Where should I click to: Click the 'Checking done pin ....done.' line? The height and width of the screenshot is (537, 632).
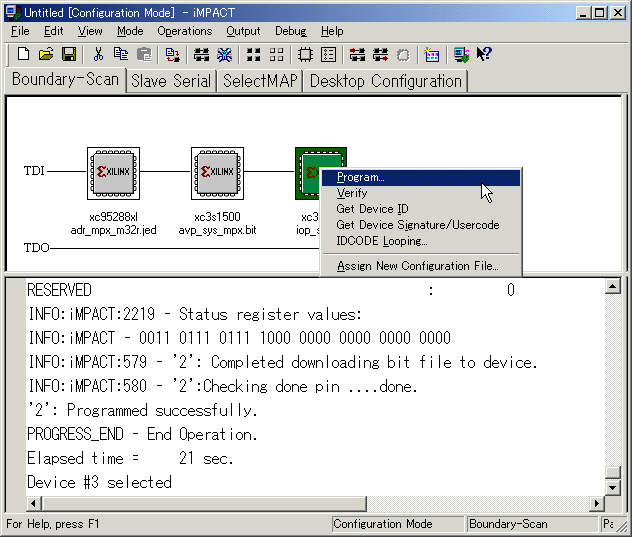pos(223,386)
